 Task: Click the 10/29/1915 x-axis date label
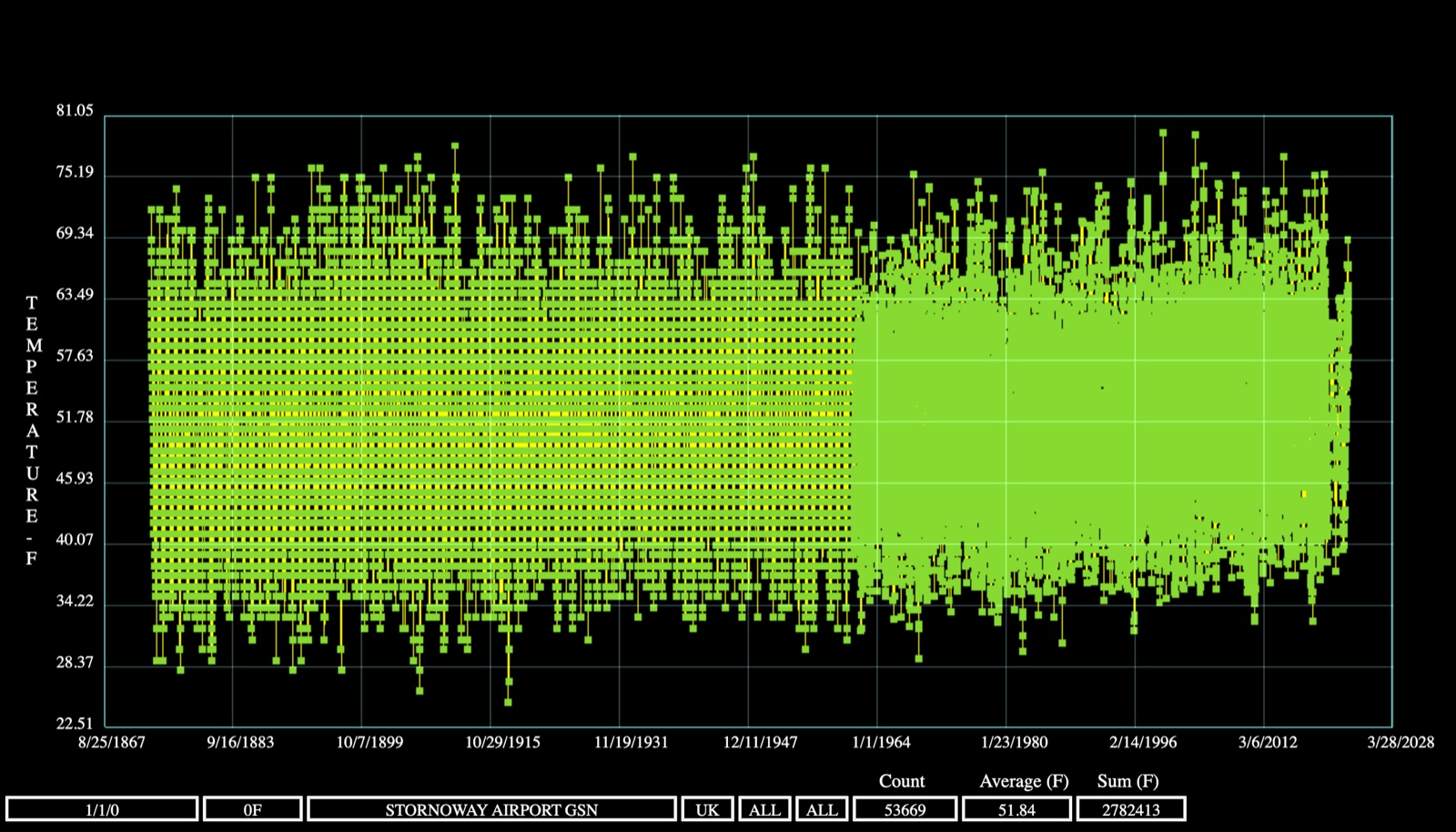pos(502,742)
